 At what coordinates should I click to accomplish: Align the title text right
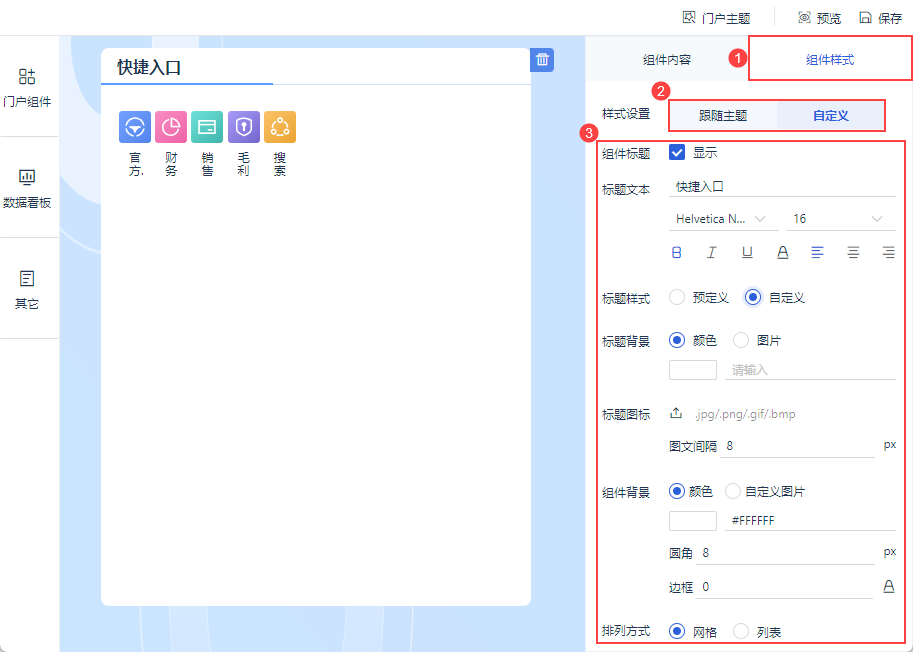(888, 252)
